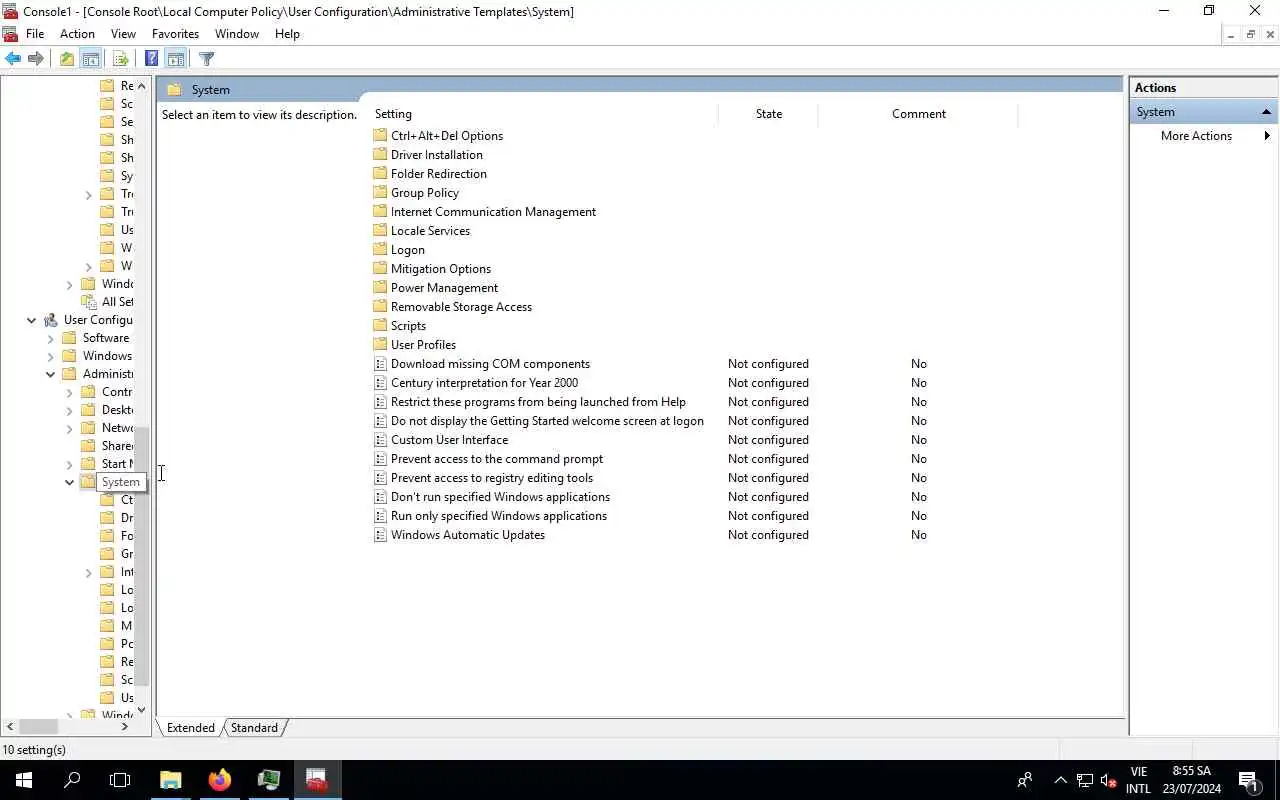Open More Actions in the Actions pane
Screen dimensions: 1280x800
coord(1204,136)
